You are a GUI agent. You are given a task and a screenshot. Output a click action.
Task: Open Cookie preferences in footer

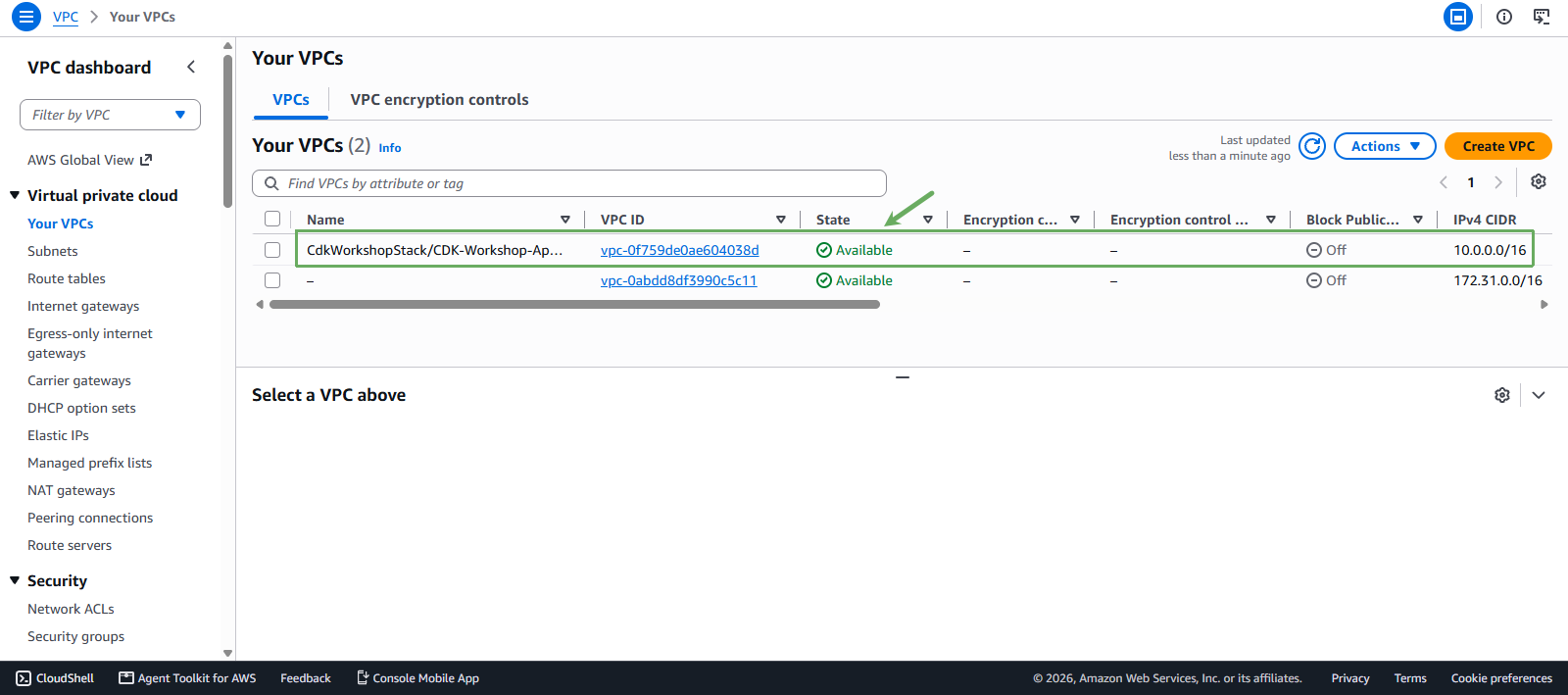pos(1501,678)
